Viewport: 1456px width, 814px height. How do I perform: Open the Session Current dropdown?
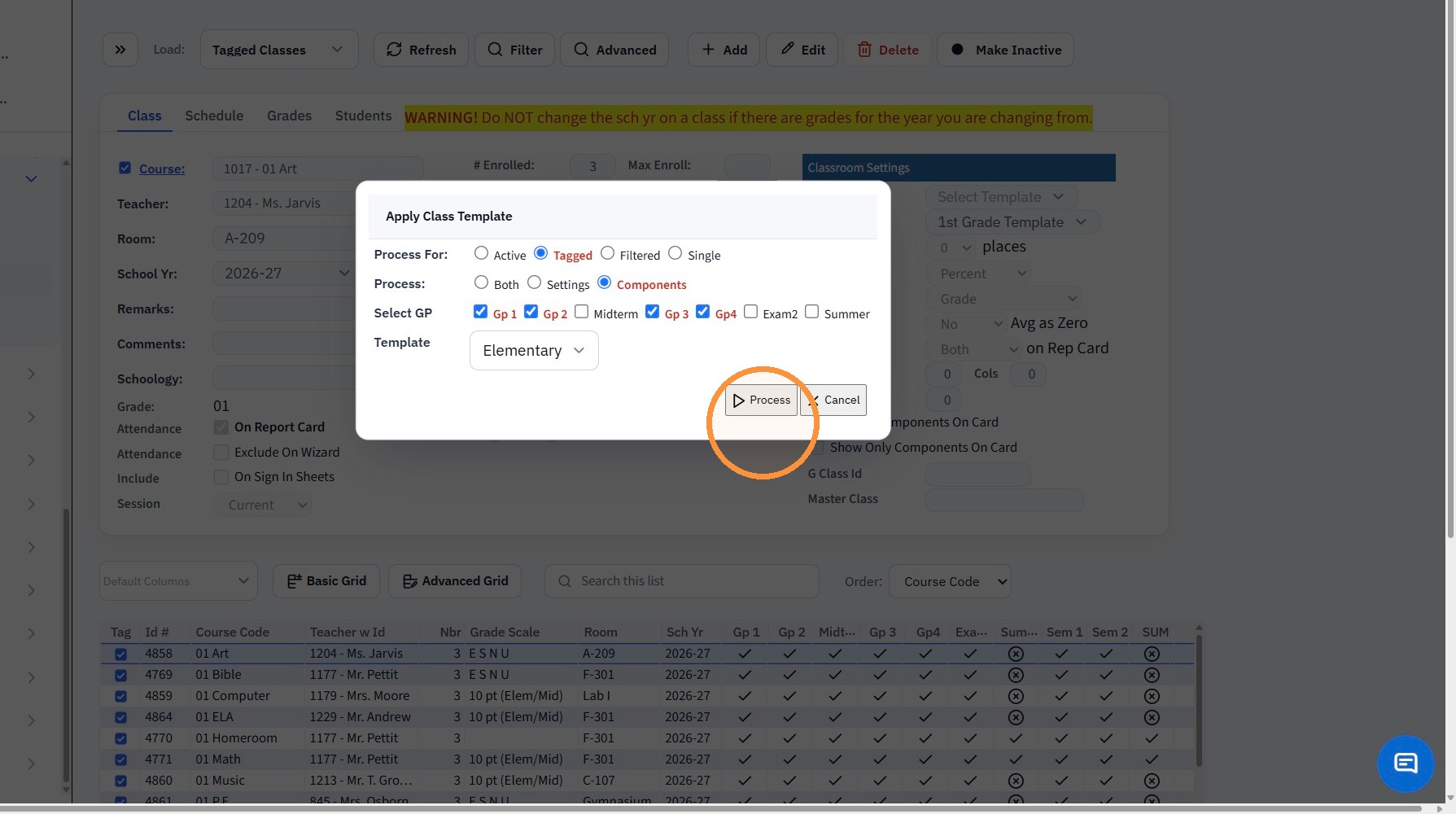[262, 505]
